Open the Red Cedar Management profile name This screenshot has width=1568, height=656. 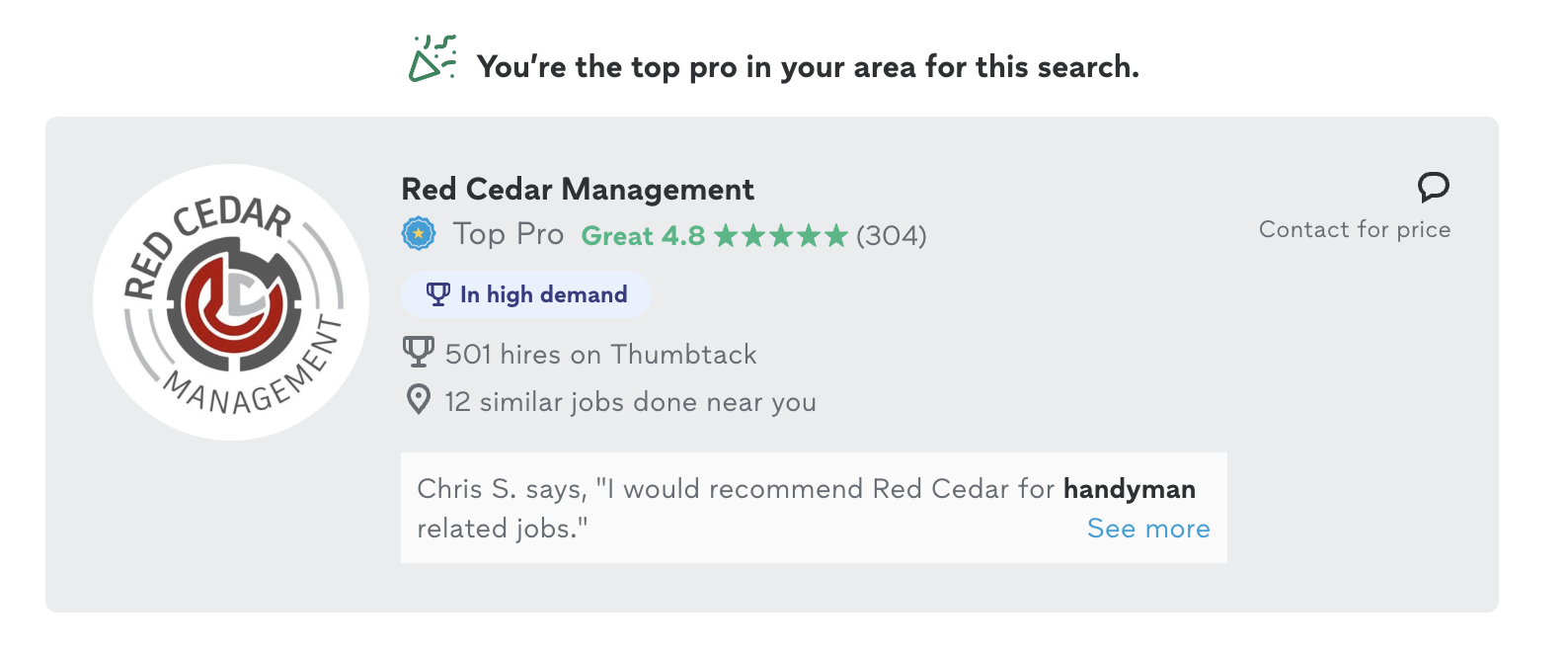click(578, 189)
